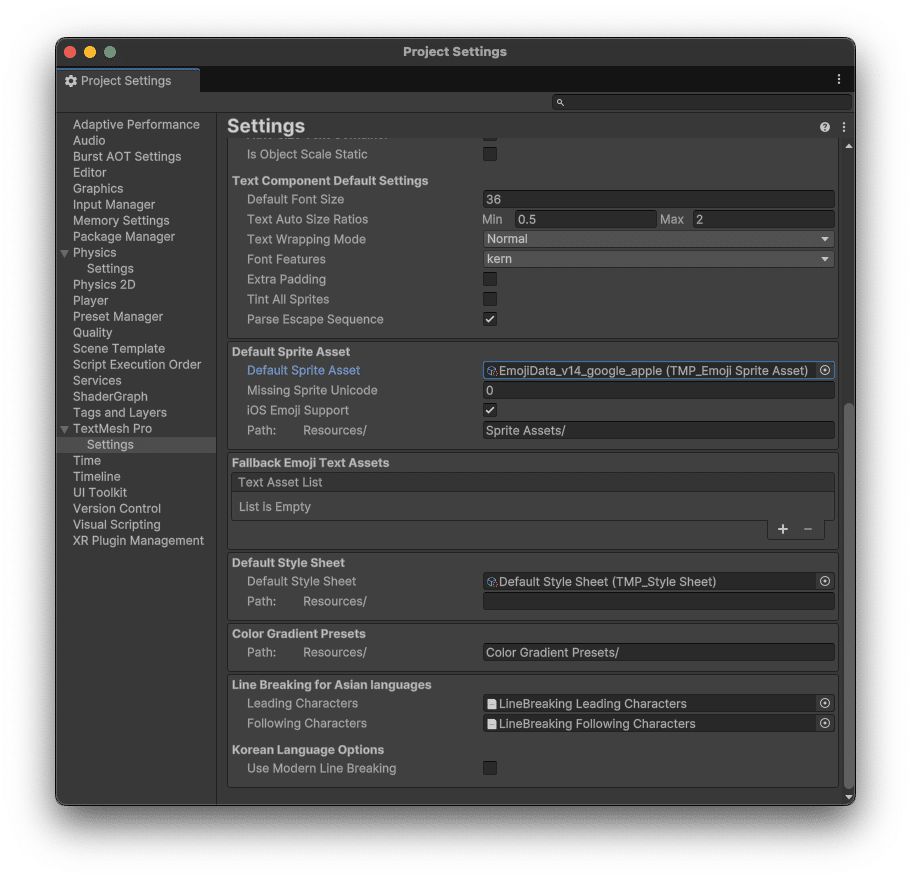Open Adaptive Performance settings
Screen dimensions: 911x879
click(136, 124)
